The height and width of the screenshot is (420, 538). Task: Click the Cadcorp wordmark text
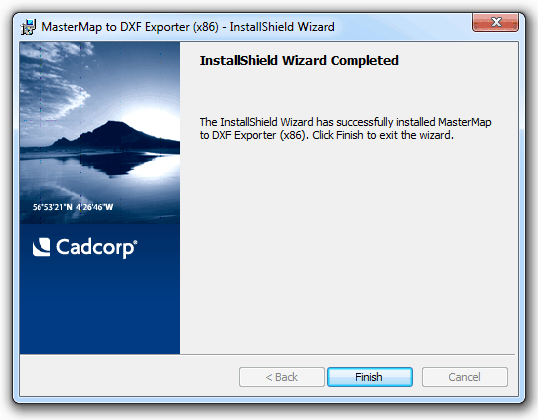96,248
